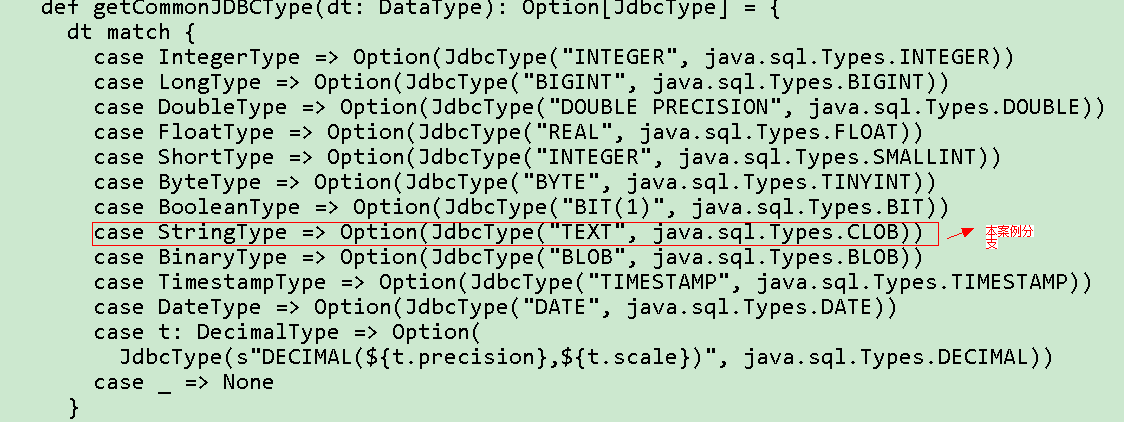Click the "DOUBLE PRECISION" string literal
This screenshot has height=422, width=1124.
[665, 107]
